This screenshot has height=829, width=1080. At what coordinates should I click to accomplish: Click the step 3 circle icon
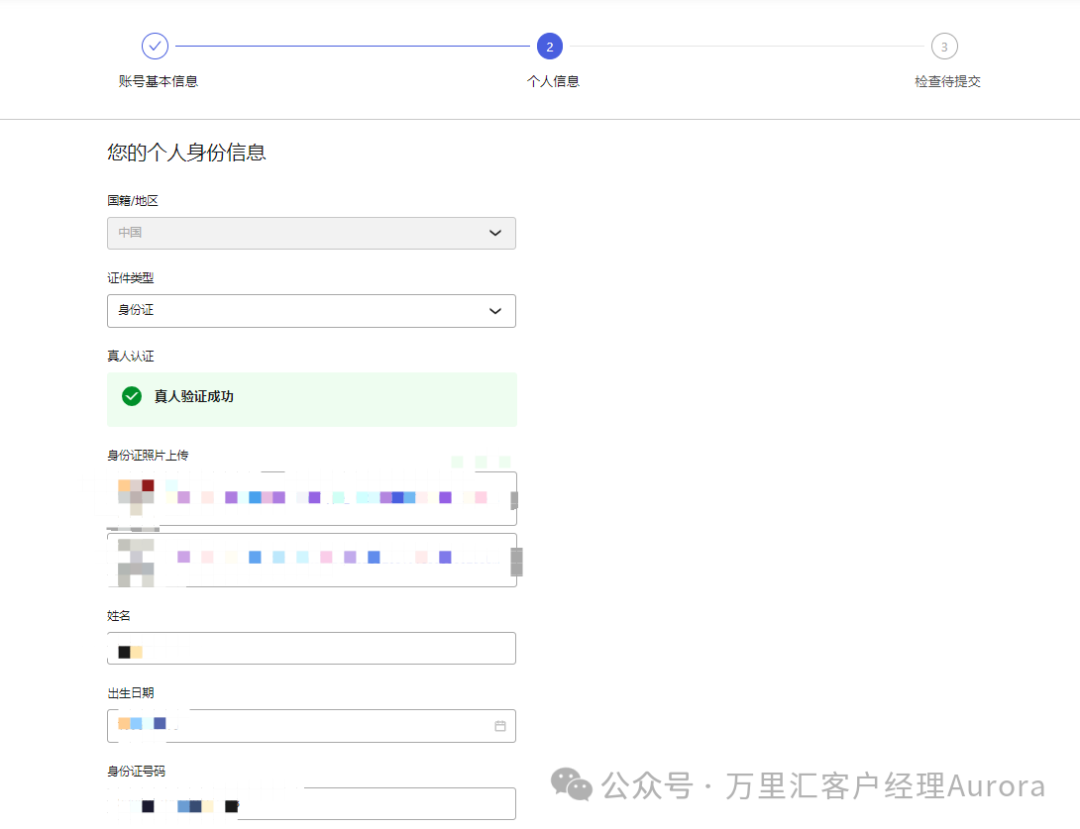click(945, 46)
